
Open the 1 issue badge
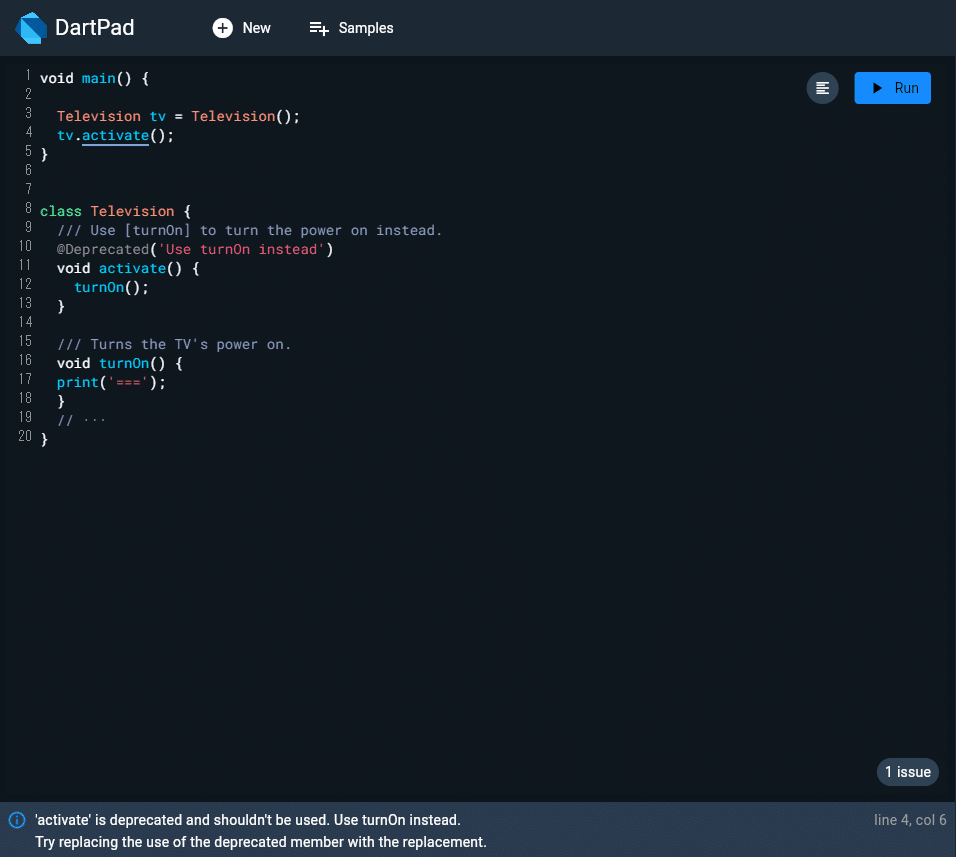point(907,772)
